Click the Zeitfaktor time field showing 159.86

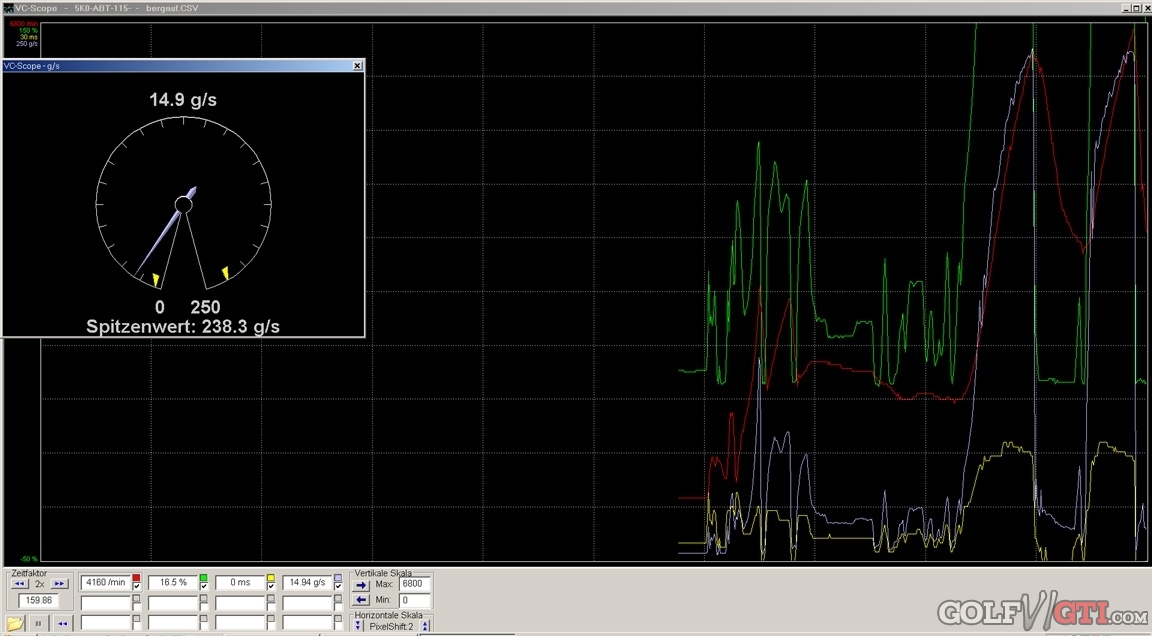pyautogui.click(x=40, y=600)
